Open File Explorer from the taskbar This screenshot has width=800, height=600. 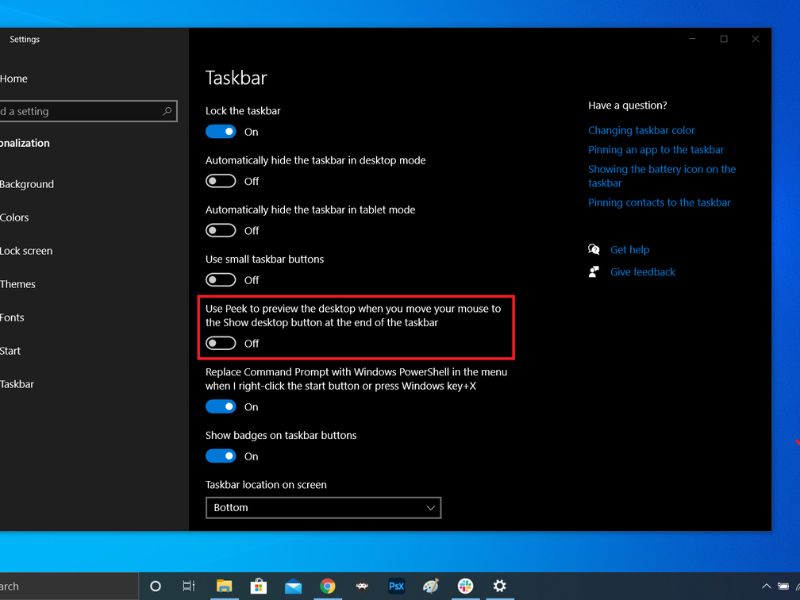[224, 586]
